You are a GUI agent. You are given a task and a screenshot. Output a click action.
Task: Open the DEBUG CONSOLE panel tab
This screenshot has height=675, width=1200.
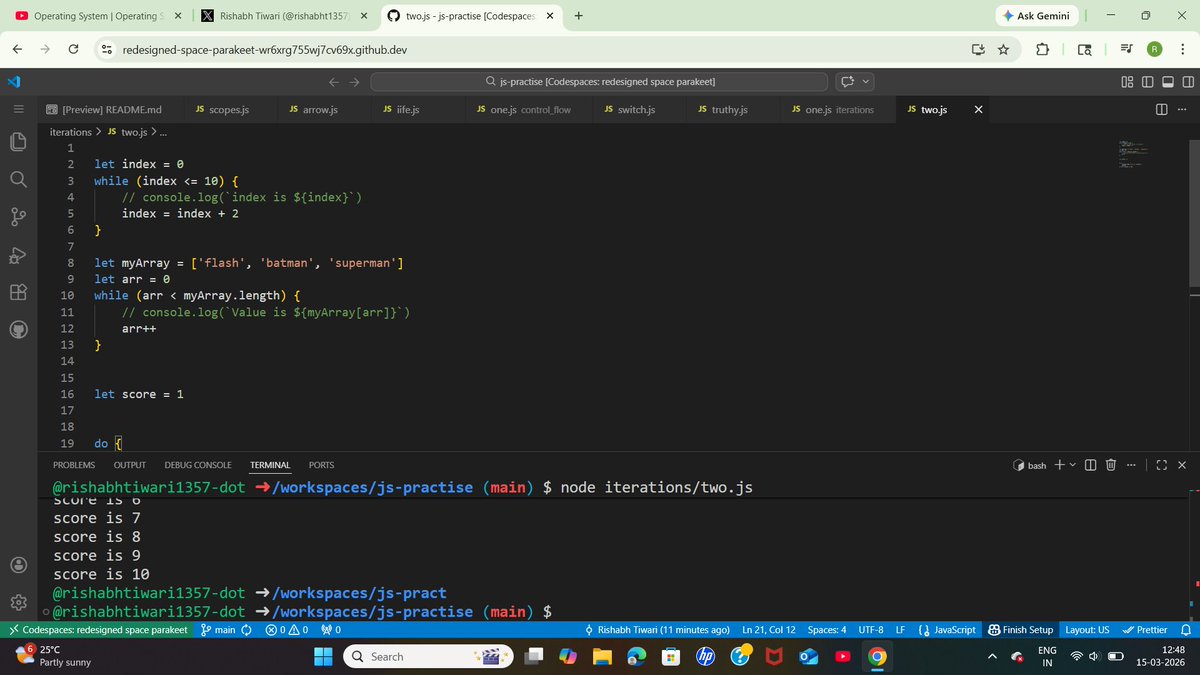point(198,465)
